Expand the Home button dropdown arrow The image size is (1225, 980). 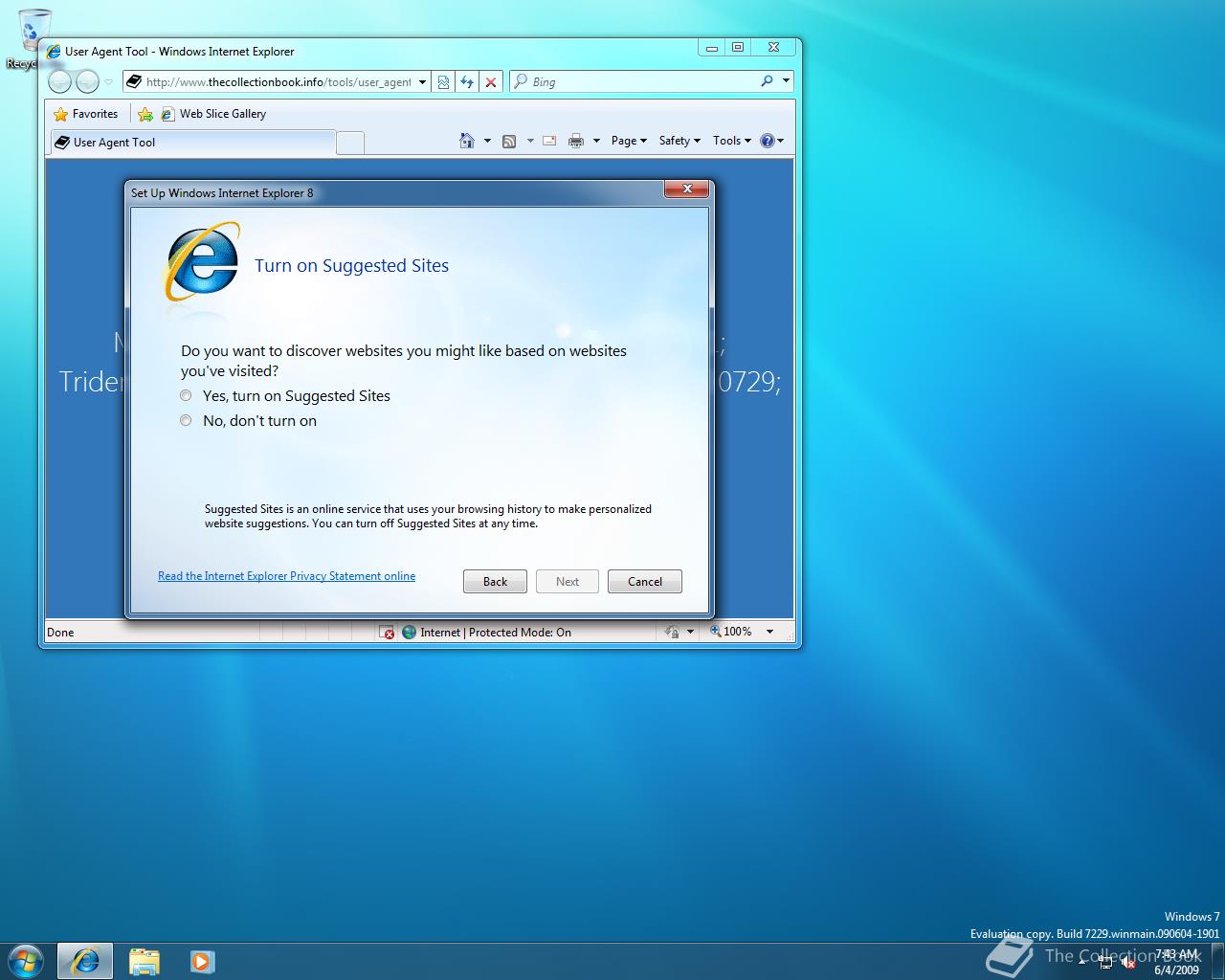click(x=487, y=141)
